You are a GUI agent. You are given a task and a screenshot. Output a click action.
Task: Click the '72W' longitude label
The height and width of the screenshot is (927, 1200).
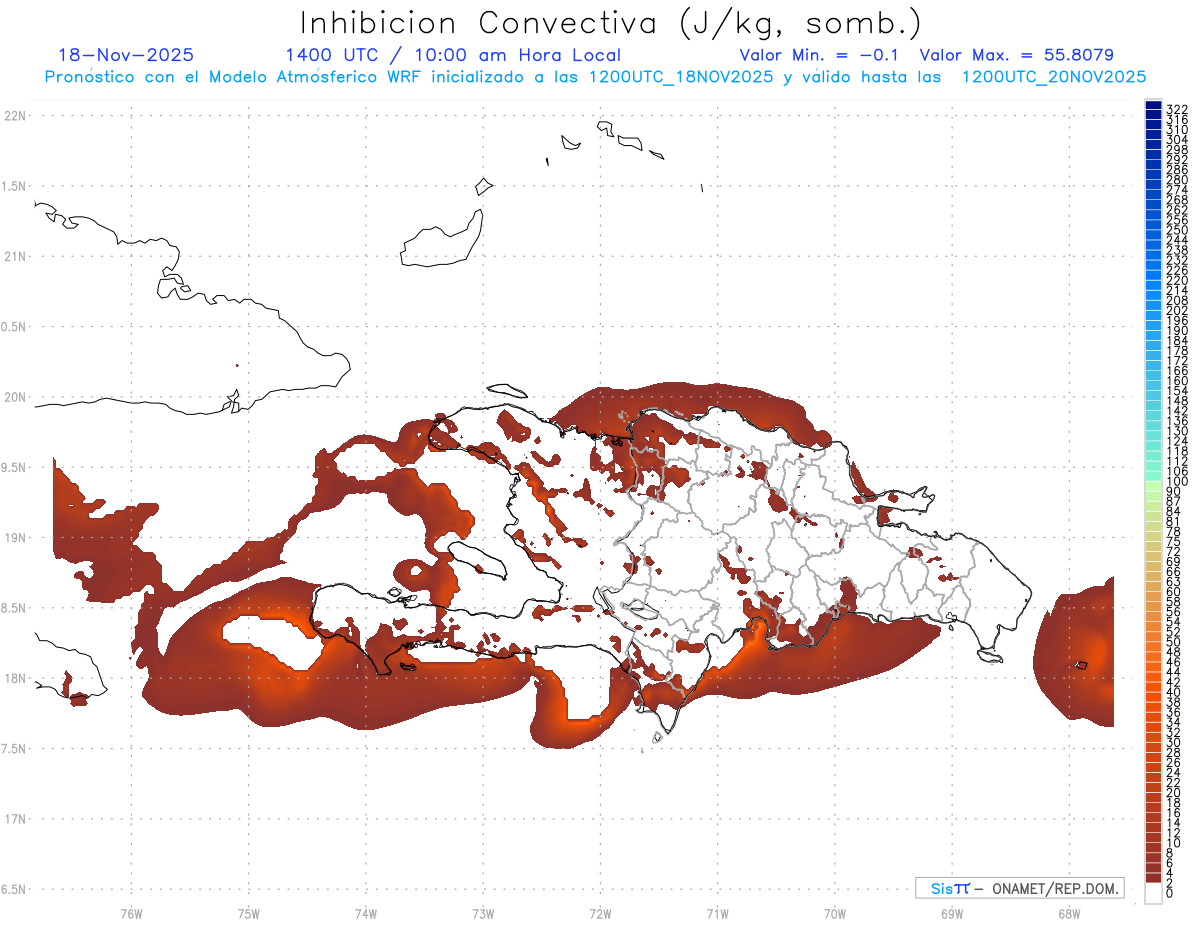(600, 913)
